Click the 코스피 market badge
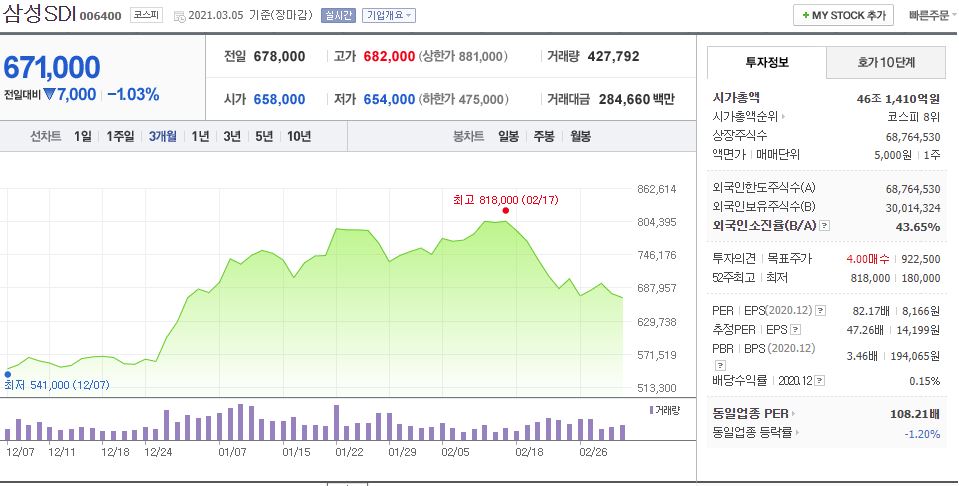This screenshot has height=486, width=959. [147, 15]
